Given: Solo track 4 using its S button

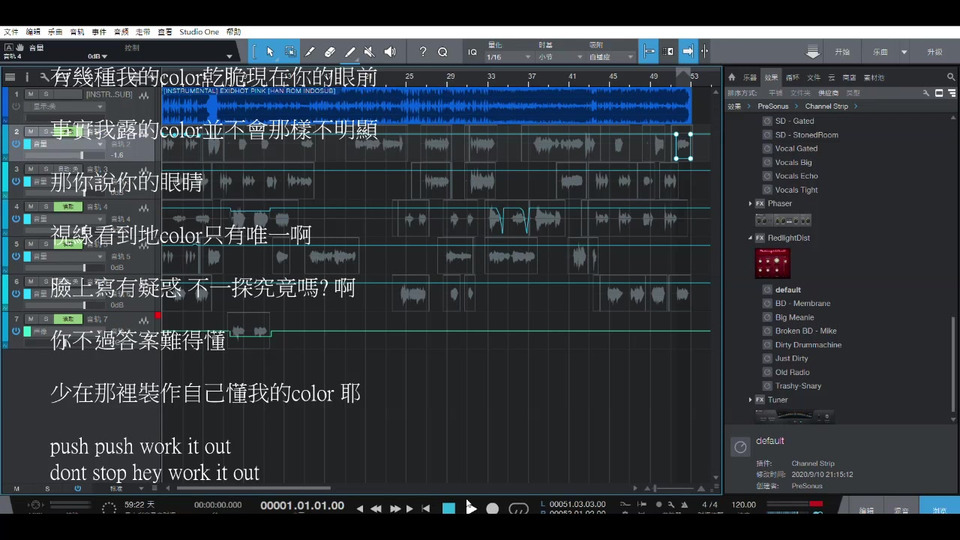Looking at the screenshot, I should 45,206.
